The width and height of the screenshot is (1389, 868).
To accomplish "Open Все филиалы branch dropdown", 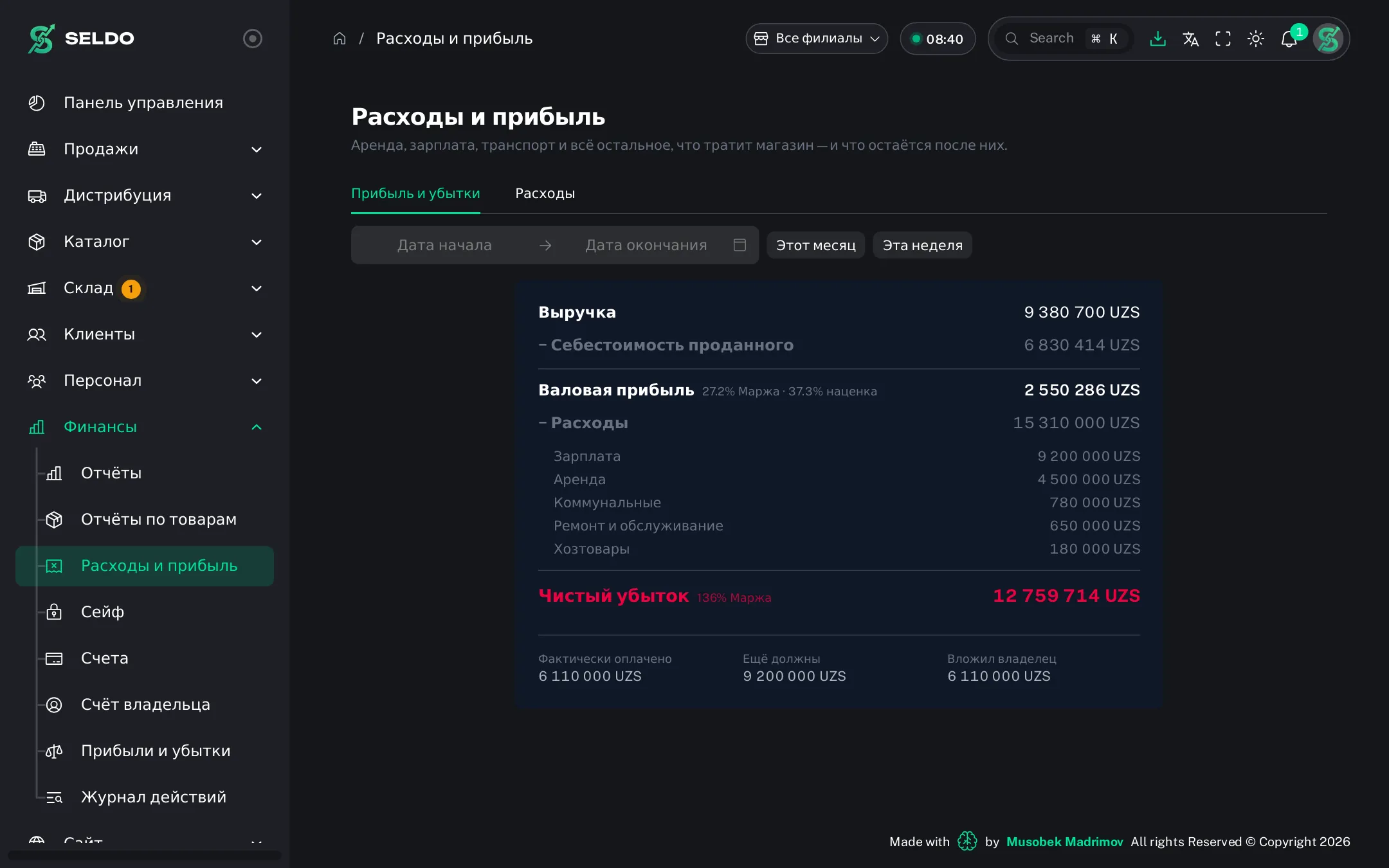I will (817, 39).
